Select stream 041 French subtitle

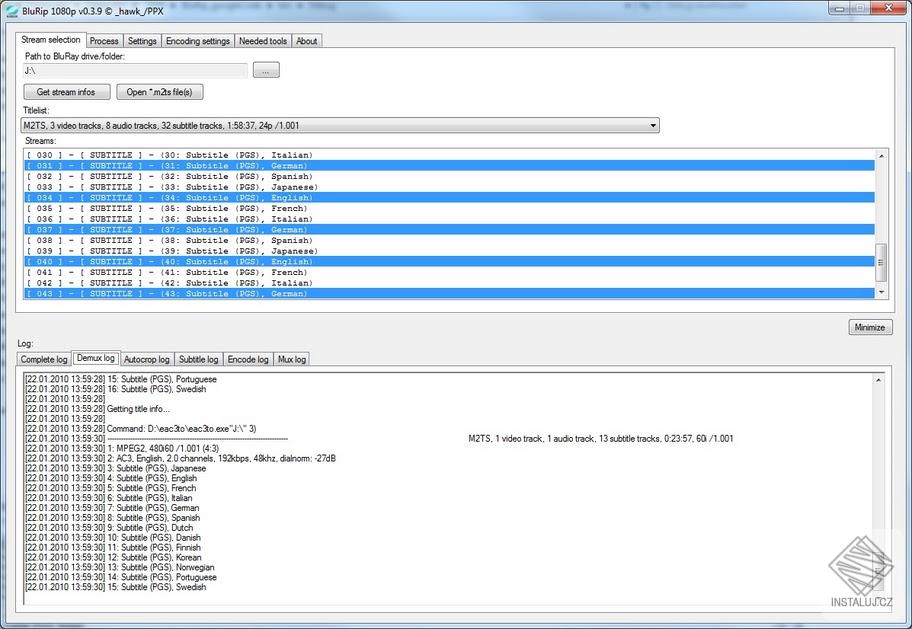click(x=448, y=272)
